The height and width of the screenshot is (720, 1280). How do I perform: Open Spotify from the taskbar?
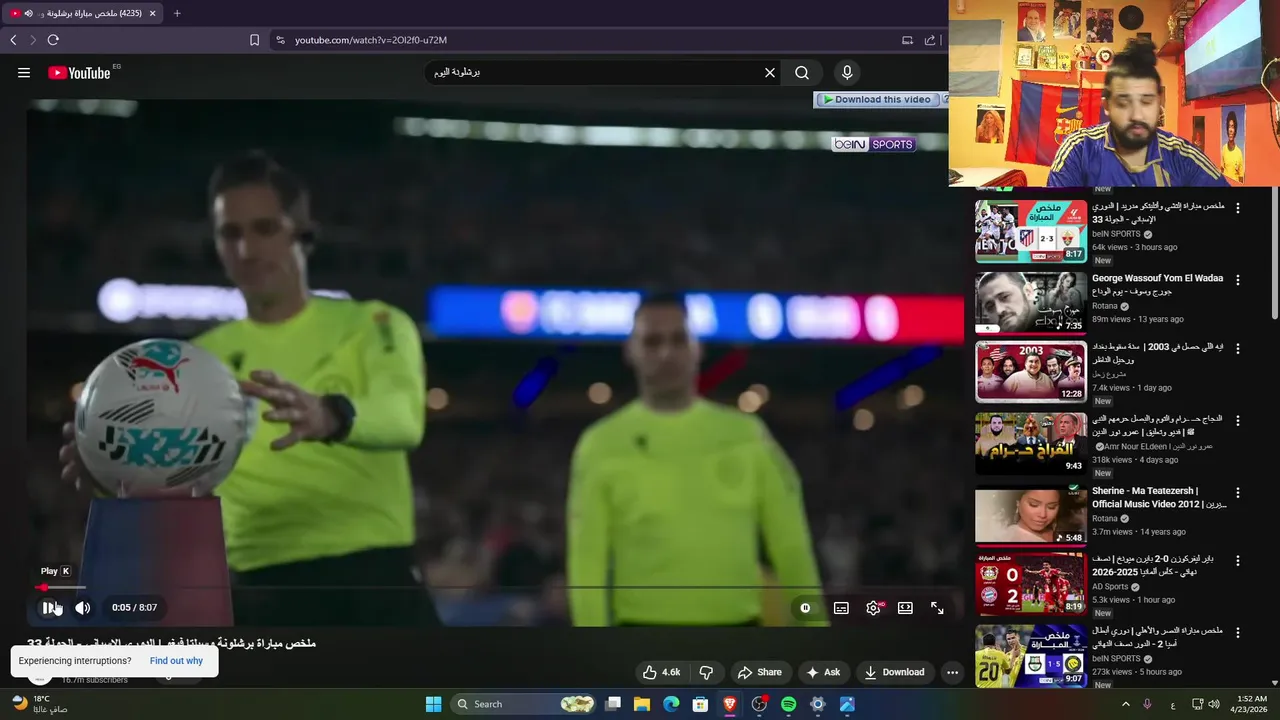pyautogui.click(x=788, y=704)
